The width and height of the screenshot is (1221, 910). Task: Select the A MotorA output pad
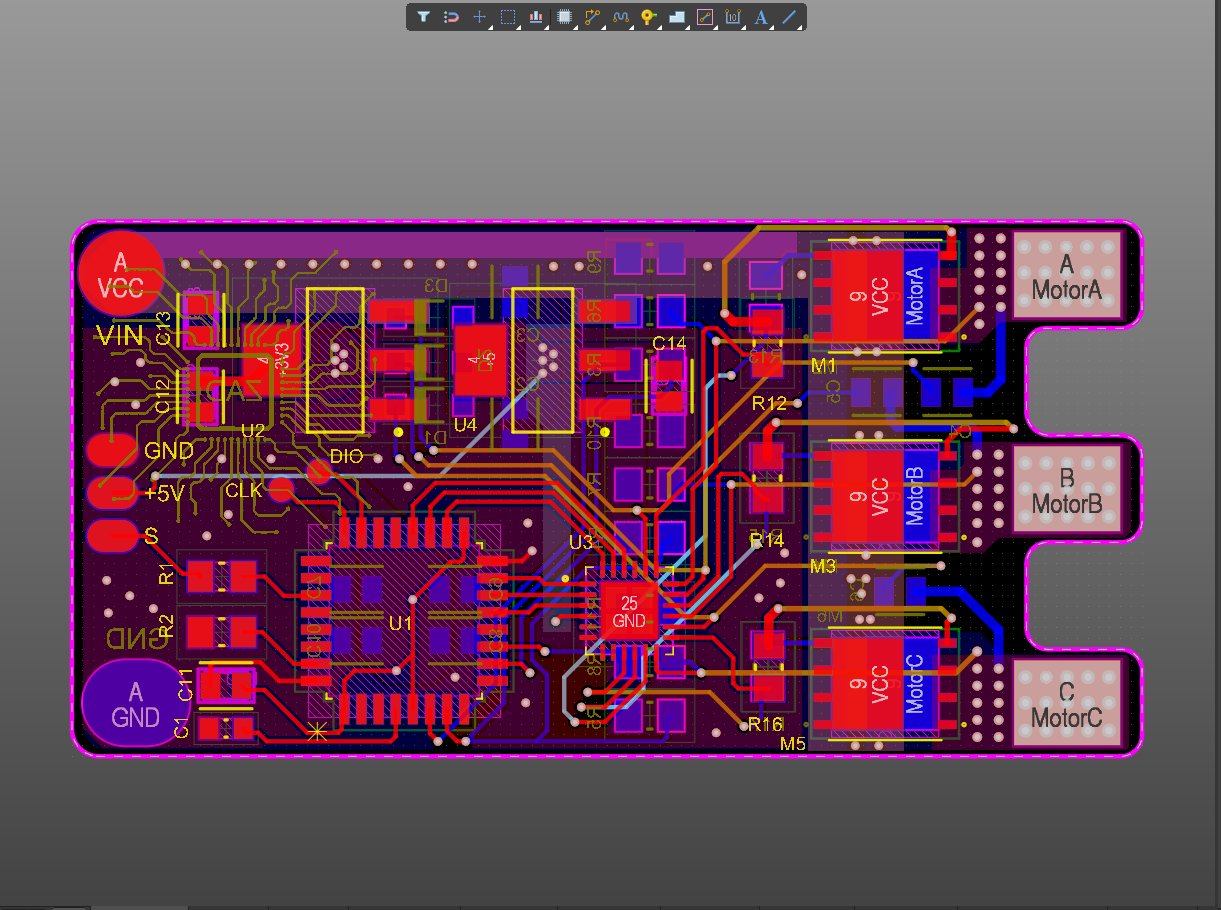click(x=1067, y=276)
